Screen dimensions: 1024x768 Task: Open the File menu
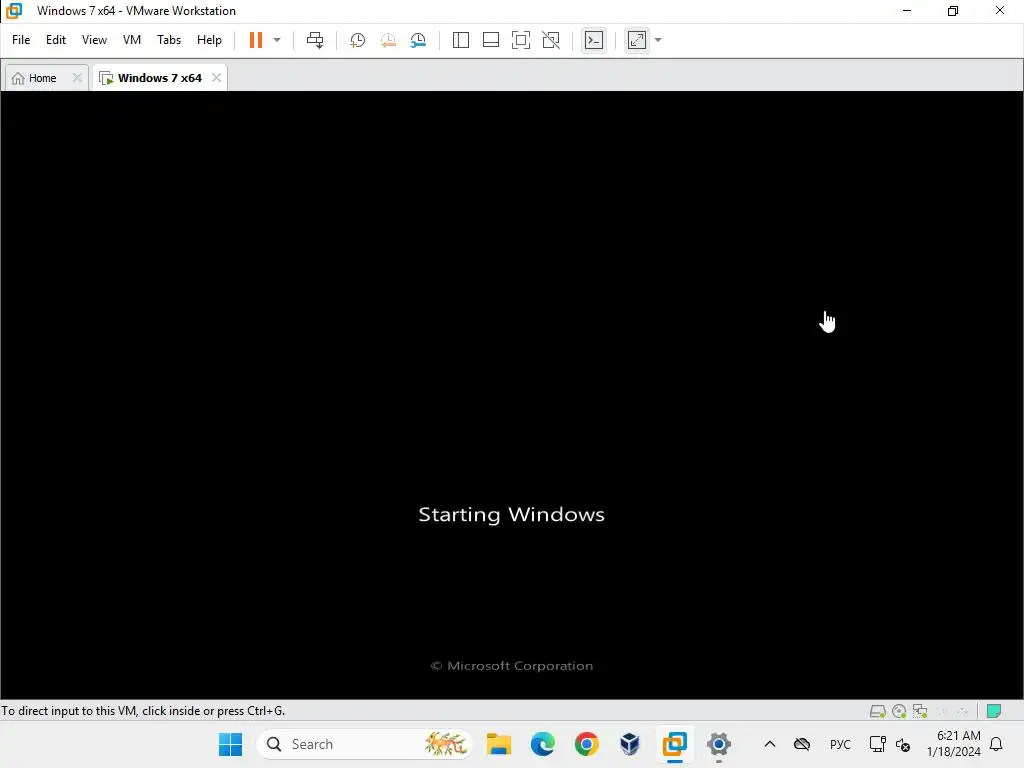tap(21, 40)
